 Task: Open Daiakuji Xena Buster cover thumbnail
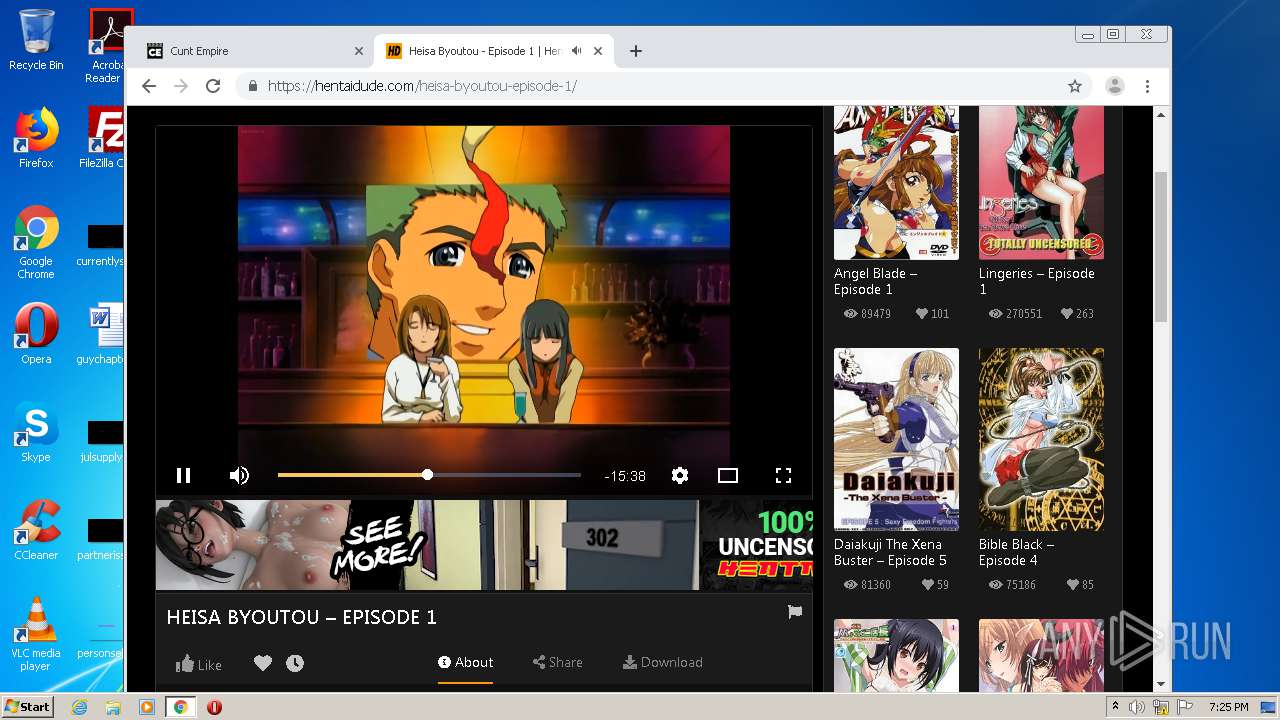pos(896,439)
